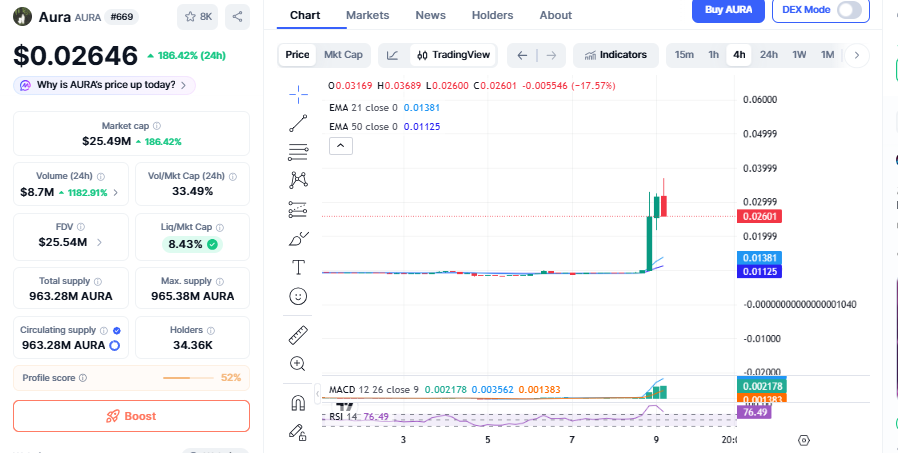Redo the chart action
The height and width of the screenshot is (453, 898).
[551, 56]
